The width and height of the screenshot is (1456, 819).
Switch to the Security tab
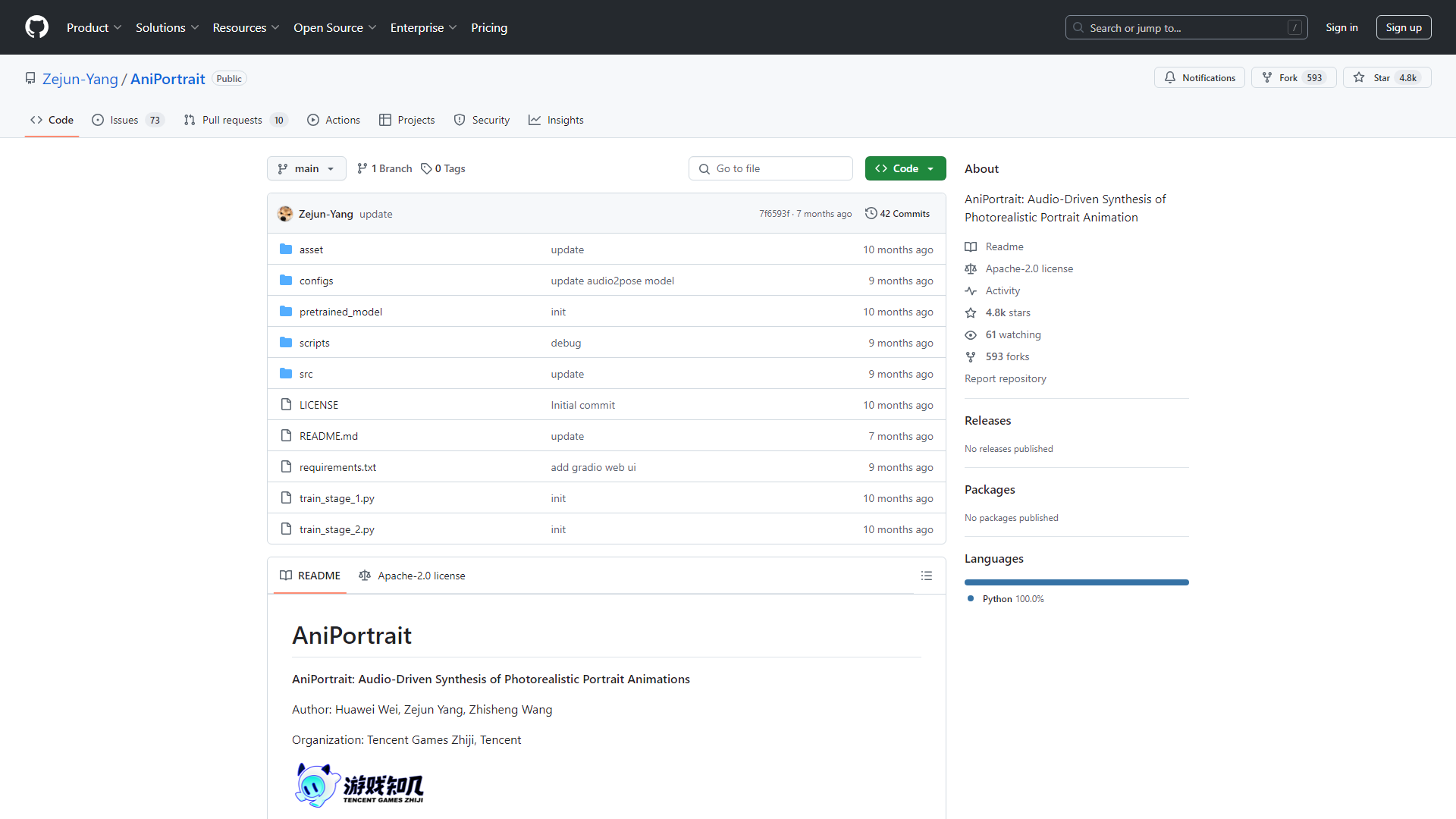tap(482, 120)
